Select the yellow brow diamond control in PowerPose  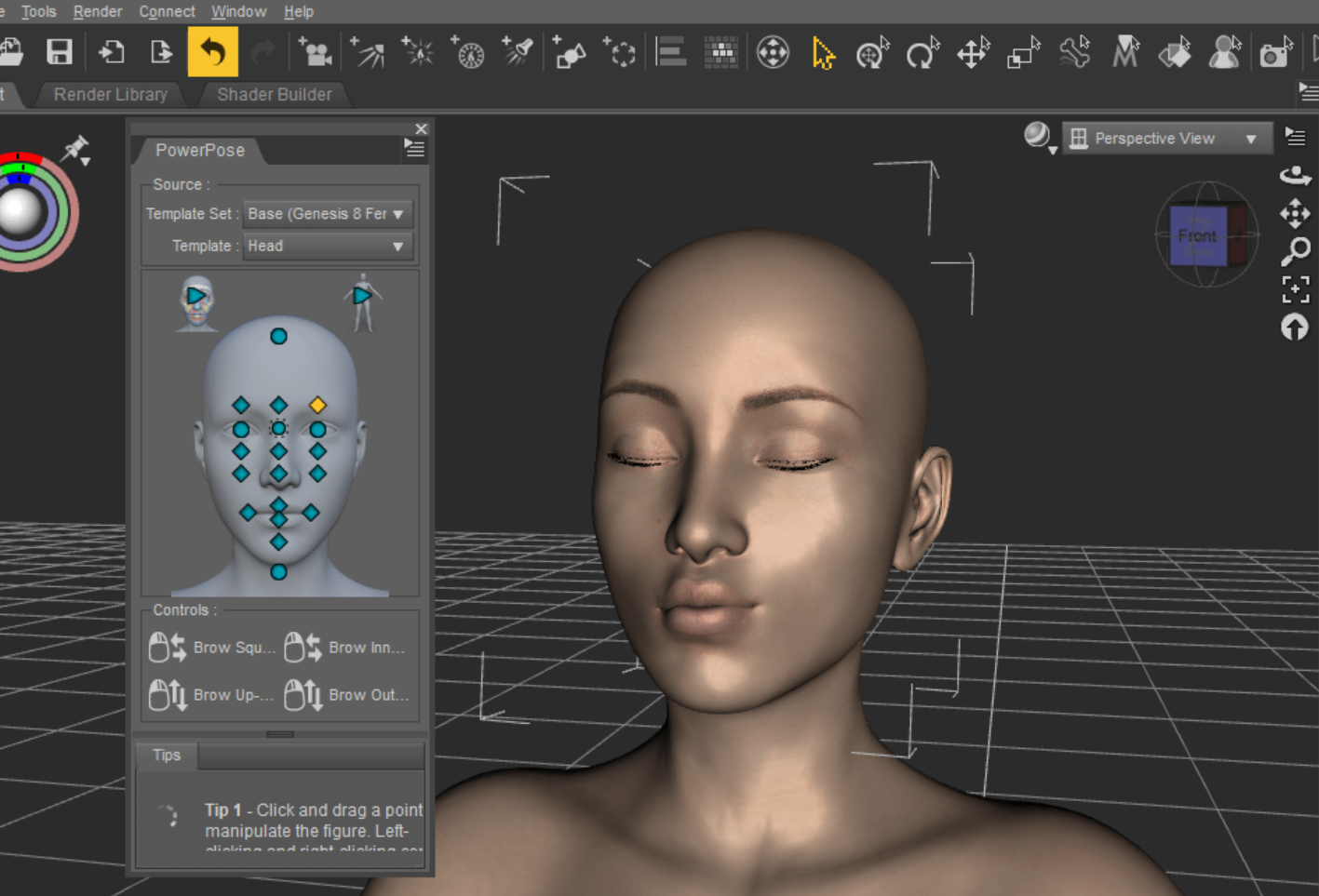tap(317, 405)
